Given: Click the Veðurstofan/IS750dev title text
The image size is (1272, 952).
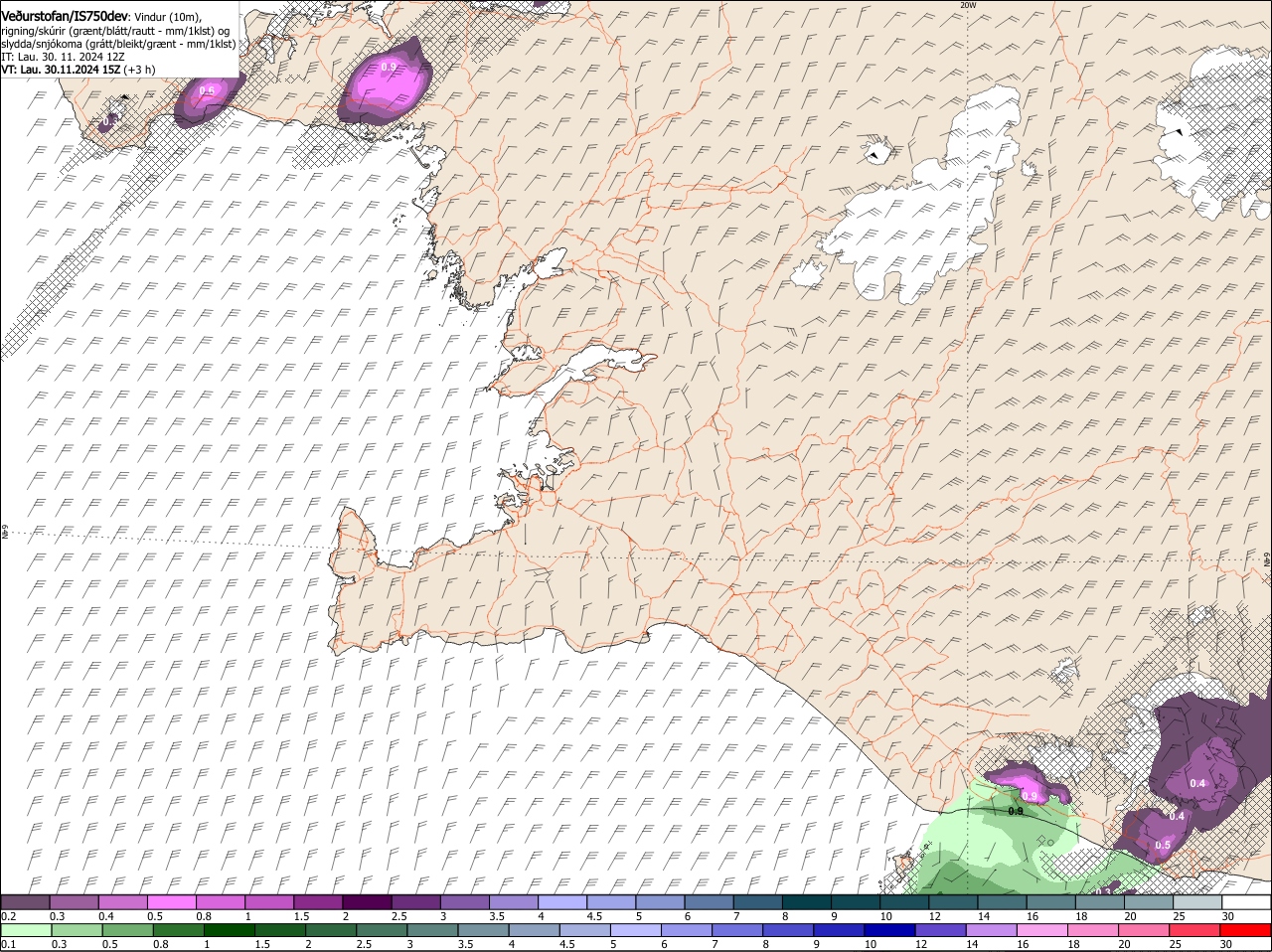Looking at the screenshot, I should click(65, 17).
